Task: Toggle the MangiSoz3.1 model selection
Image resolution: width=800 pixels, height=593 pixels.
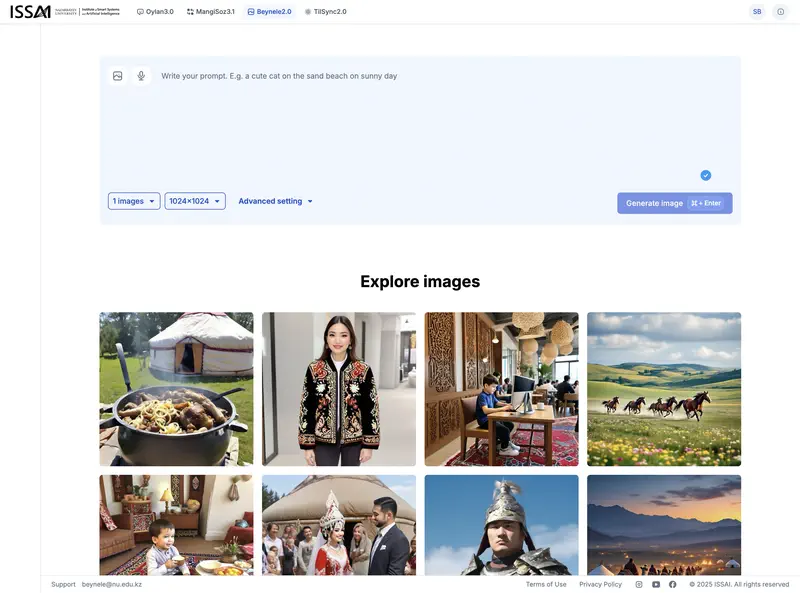Action: [x=212, y=11]
